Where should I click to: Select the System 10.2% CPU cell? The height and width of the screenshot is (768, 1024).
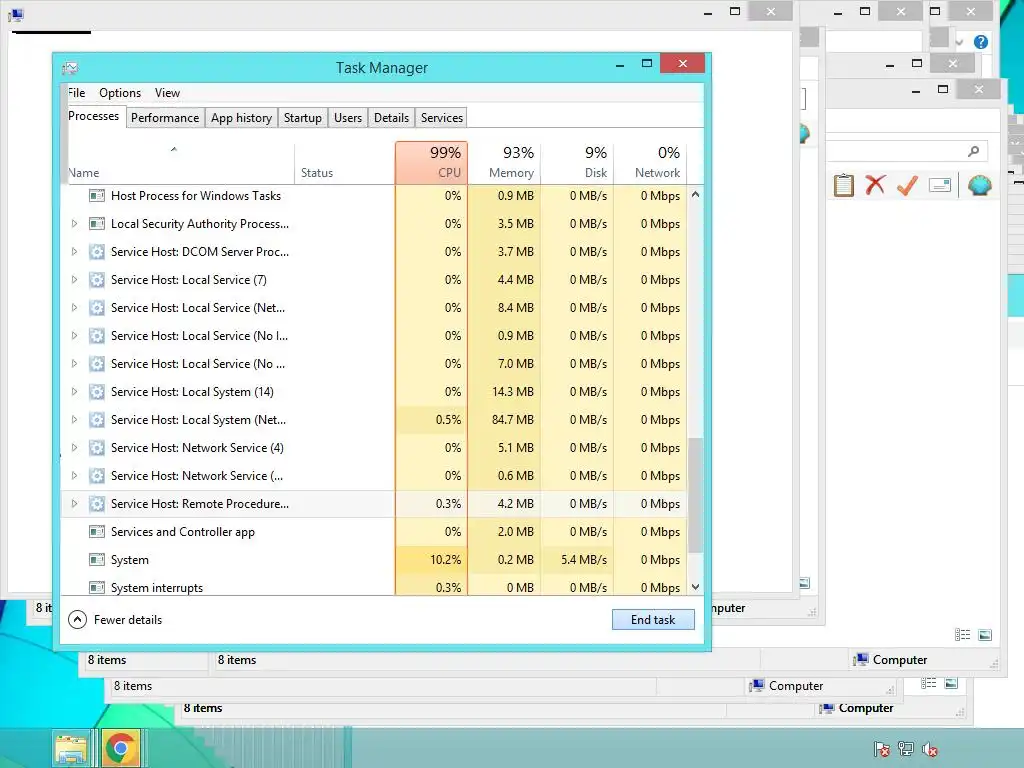tap(431, 560)
